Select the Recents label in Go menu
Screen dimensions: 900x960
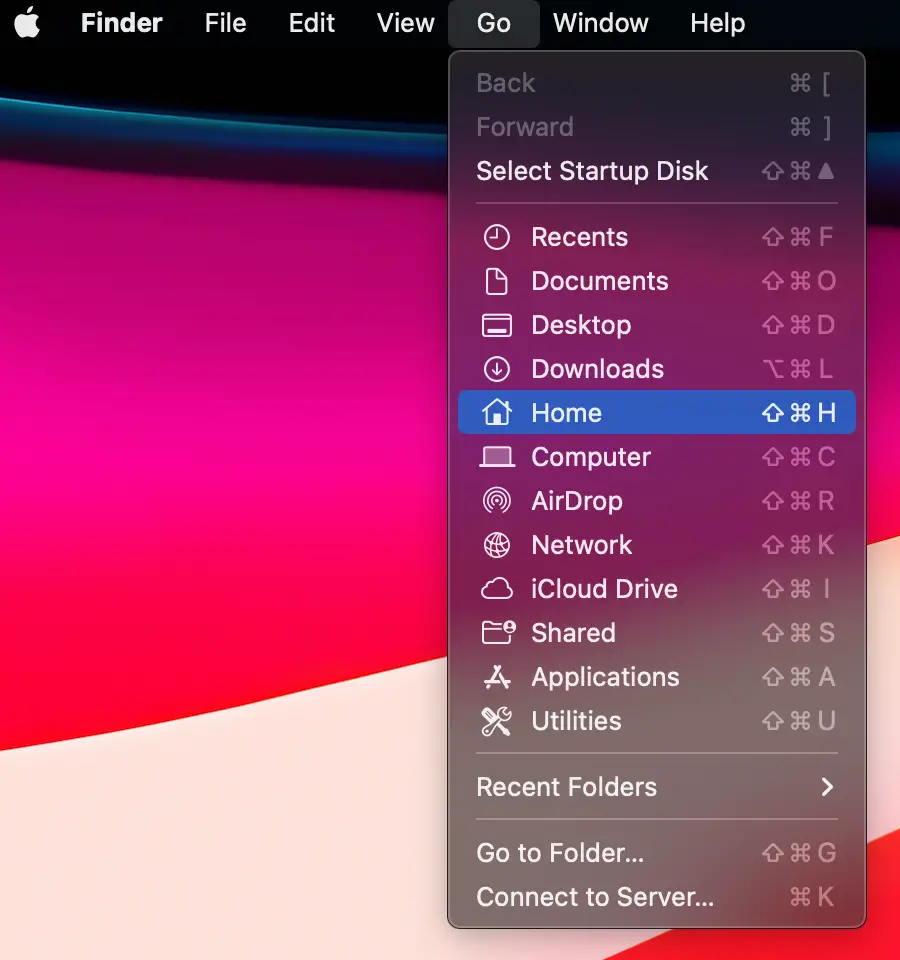point(579,237)
